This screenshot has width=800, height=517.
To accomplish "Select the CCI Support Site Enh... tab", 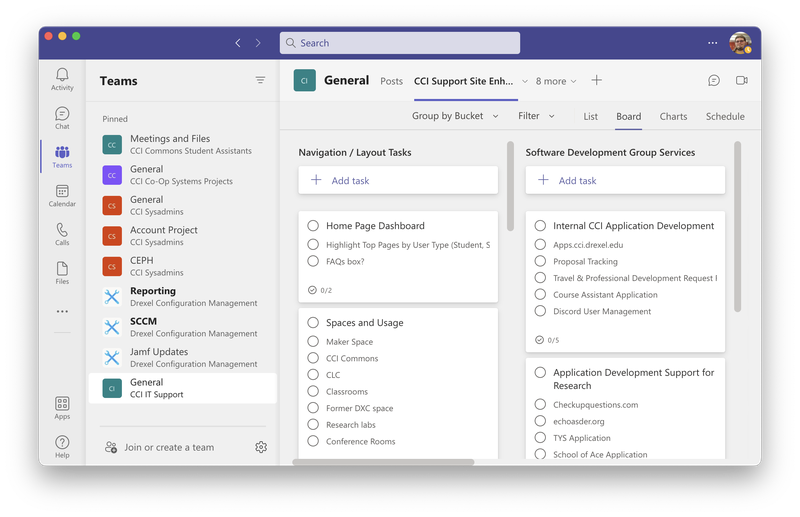I will tap(463, 81).
